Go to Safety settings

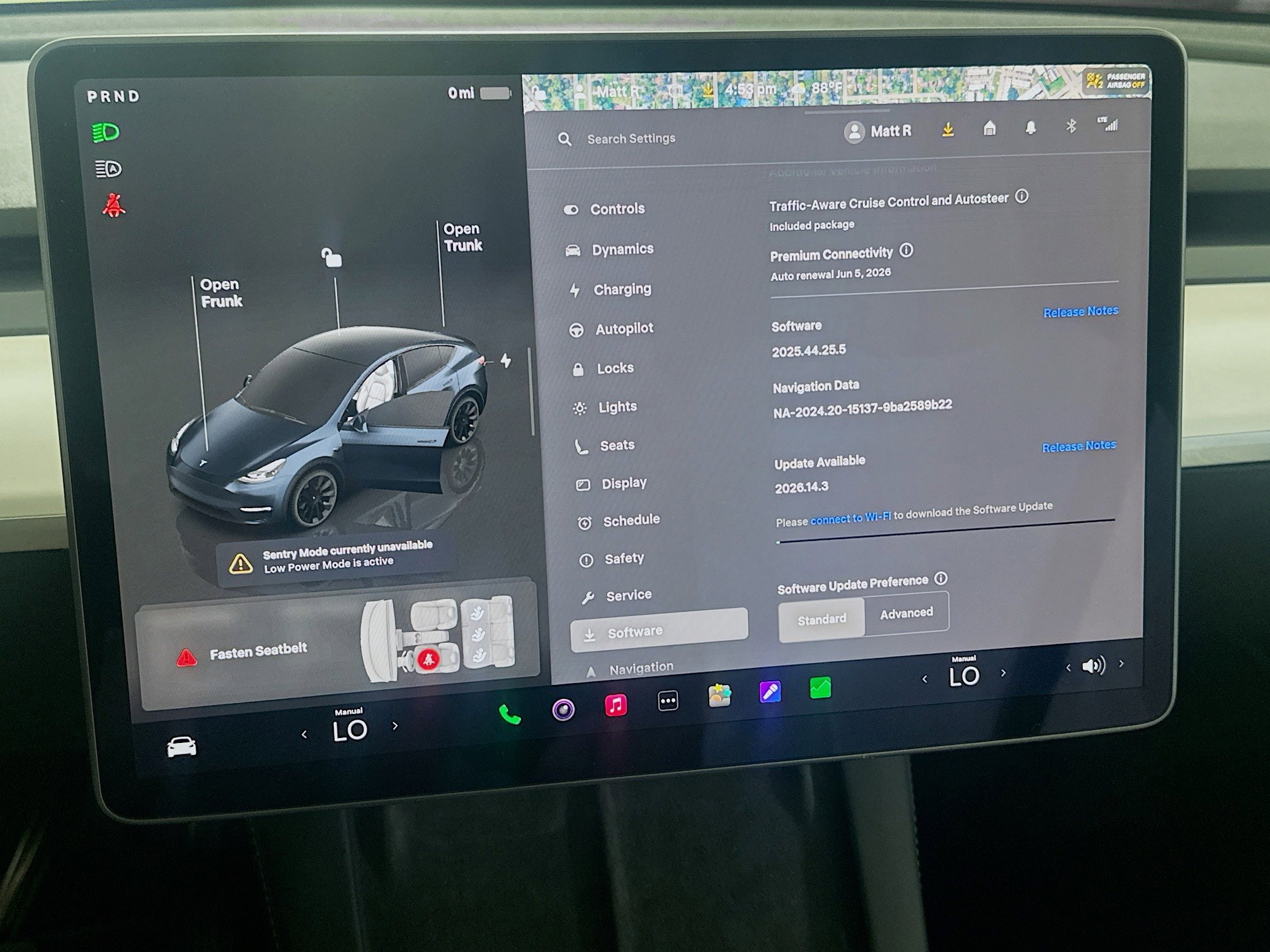pyautogui.click(x=612, y=558)
